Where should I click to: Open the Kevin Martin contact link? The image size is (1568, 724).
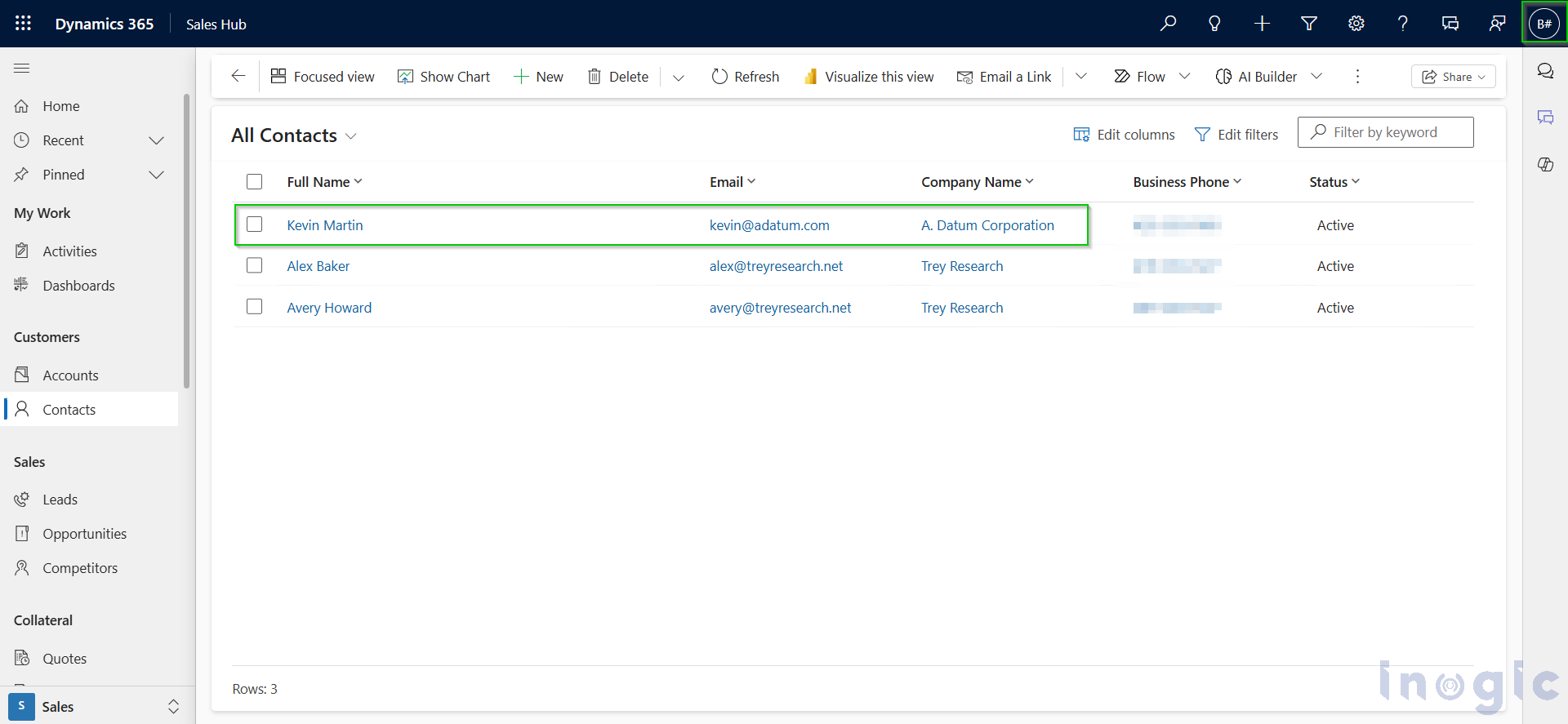pyautogui.click(x=325, y=225)
